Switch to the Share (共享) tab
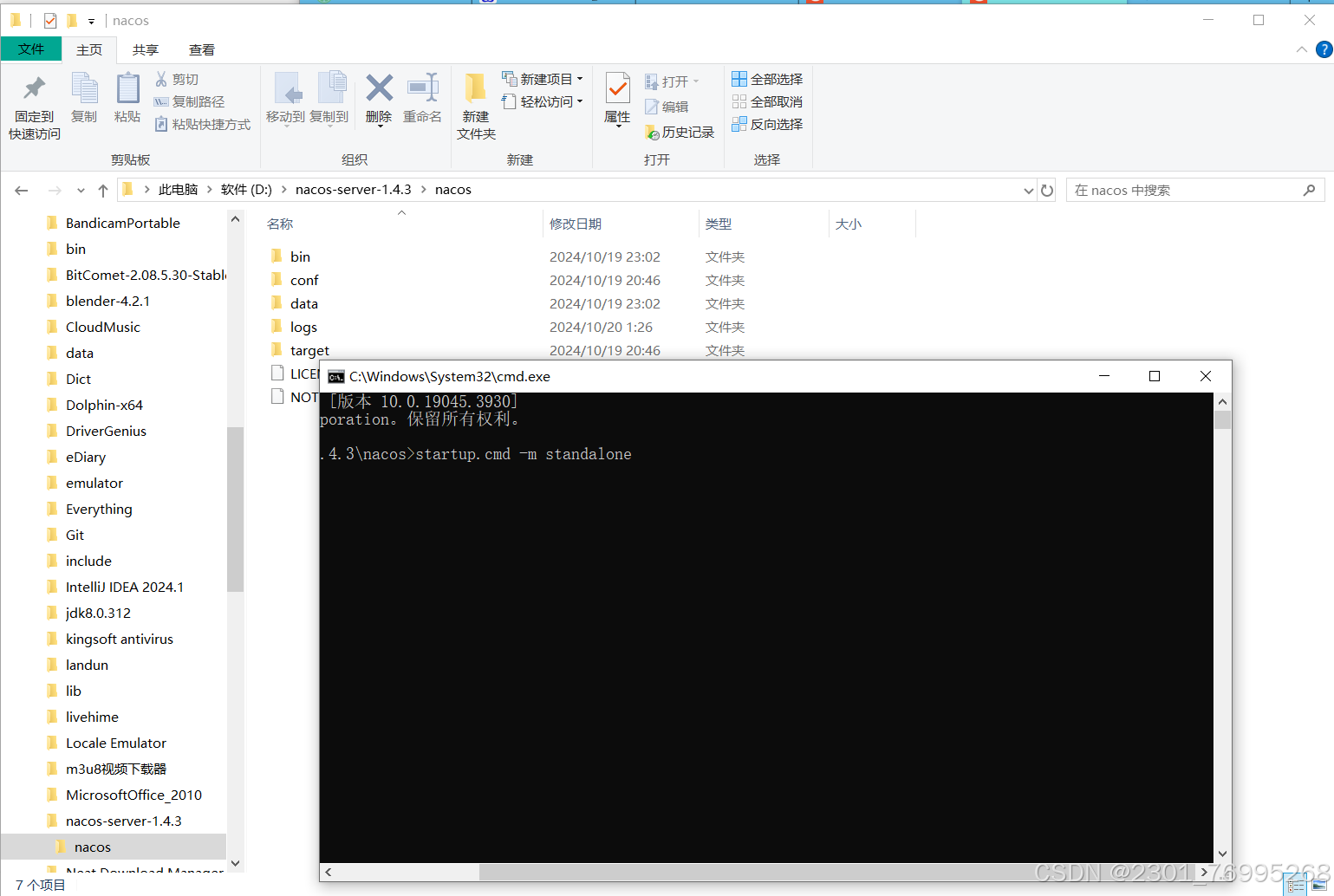Viewport: 1334px width, 896px height. click(x=146, y=49)
